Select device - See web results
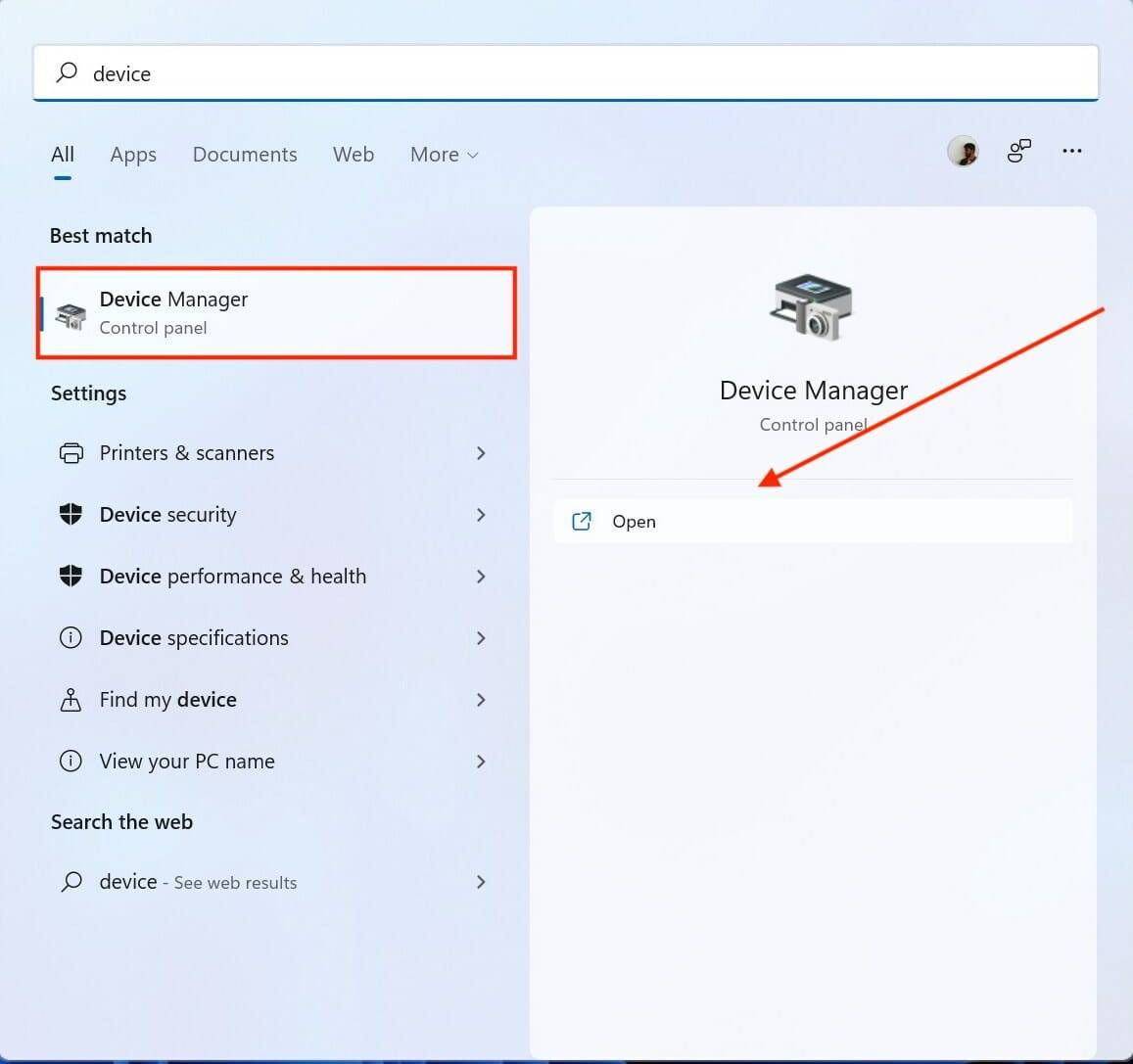Viewport: 1133px width, 1064px height. pyautogui.click(x=196, y=881)
